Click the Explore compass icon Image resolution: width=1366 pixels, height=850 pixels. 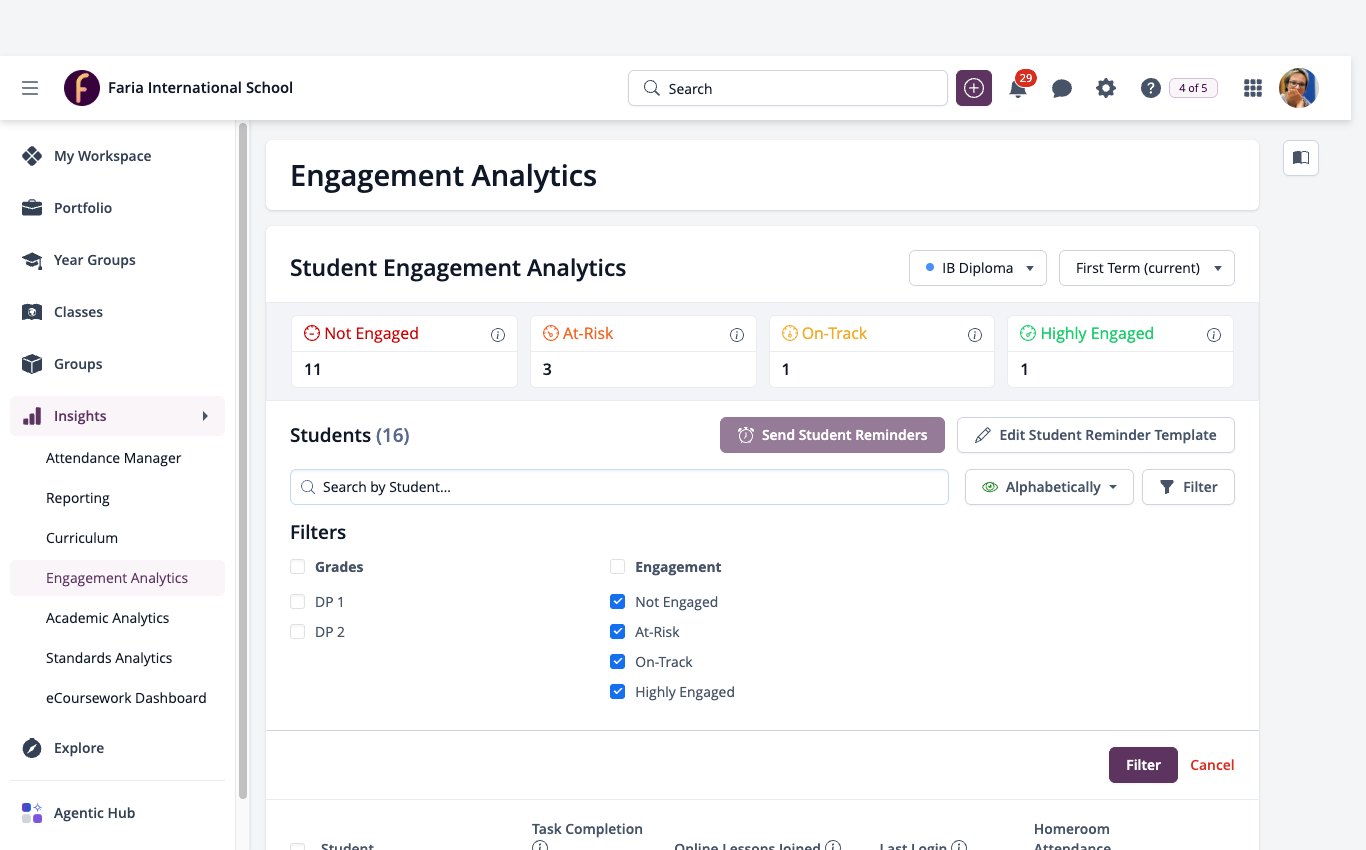pyautogui.click(x=32, y=748)
